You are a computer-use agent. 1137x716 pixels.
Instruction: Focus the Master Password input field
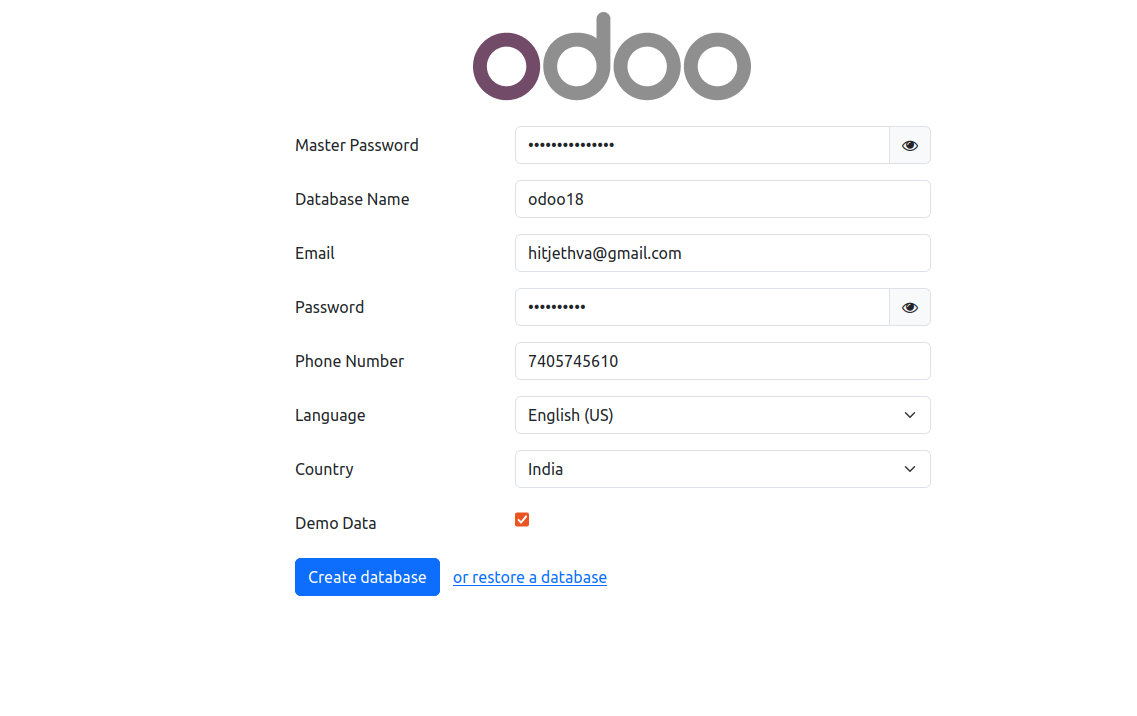pyautogui.click(x=701, y=145)
